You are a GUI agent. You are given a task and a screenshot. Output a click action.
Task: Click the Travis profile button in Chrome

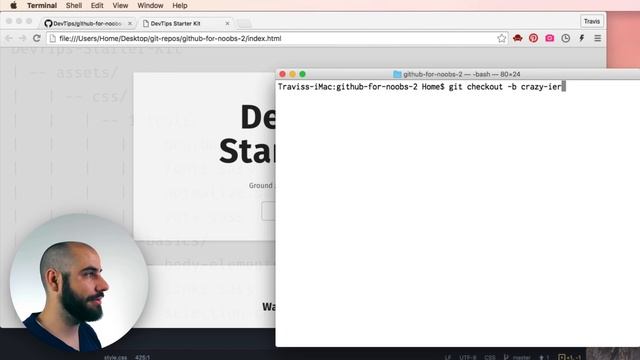[x=591, y=21]
